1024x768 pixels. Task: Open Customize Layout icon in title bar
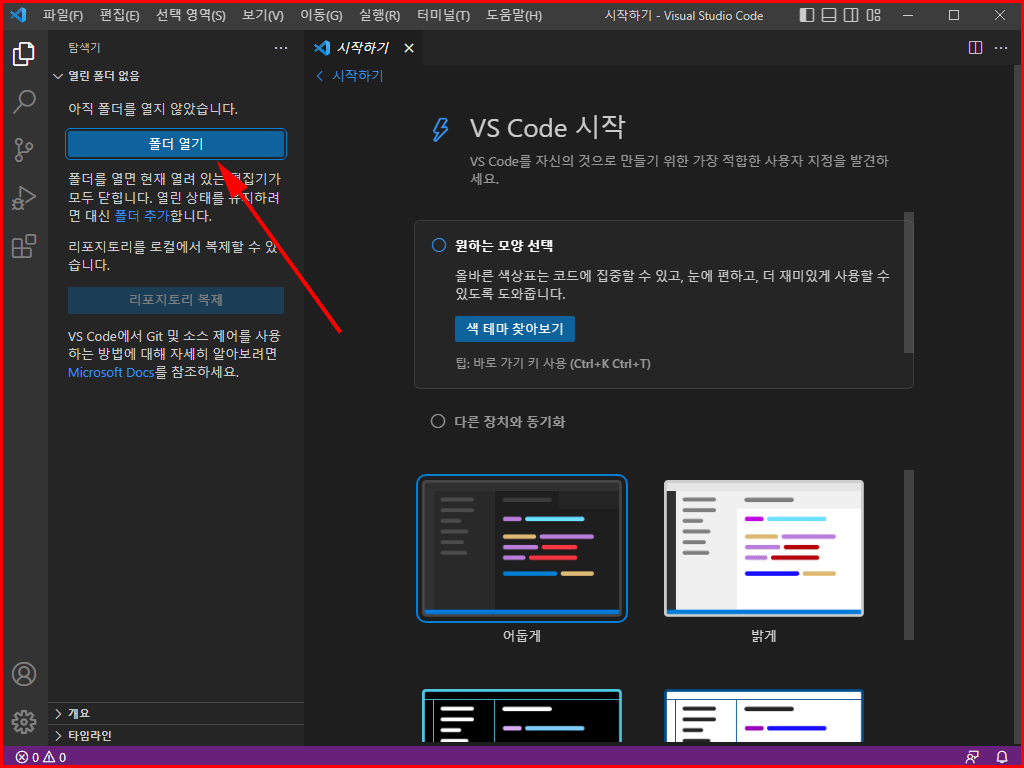click(x=873, y=15)
